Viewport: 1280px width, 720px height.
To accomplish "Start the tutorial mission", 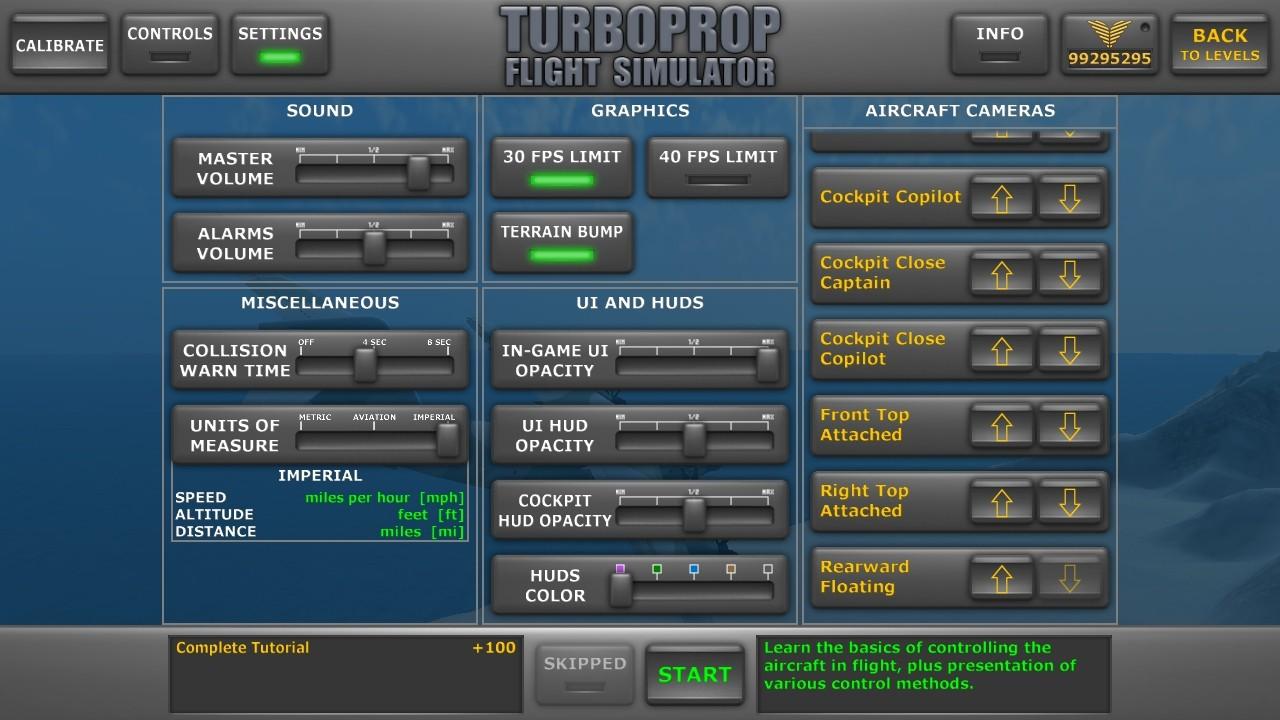I will coord(694,674).
